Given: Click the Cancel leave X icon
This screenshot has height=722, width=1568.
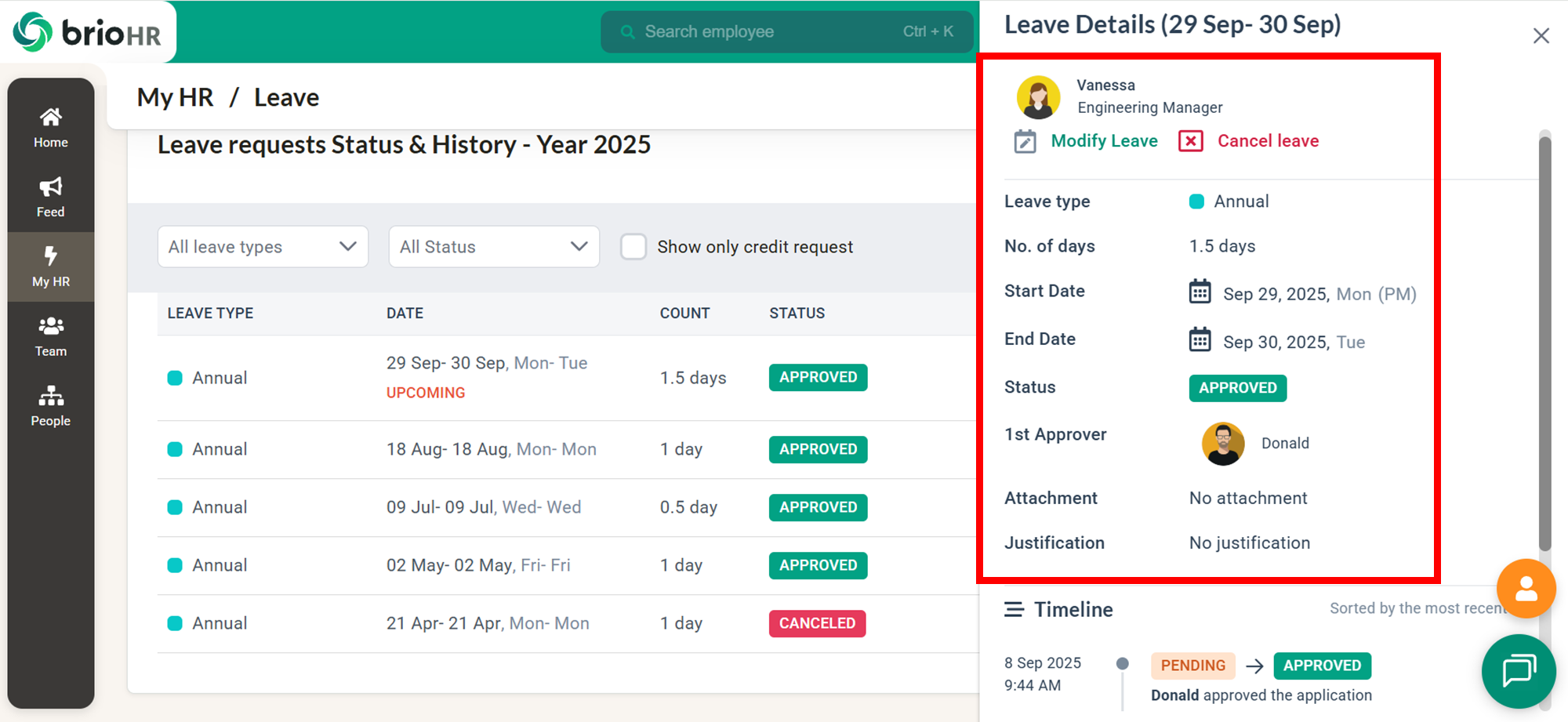Looking at the screenshot, I should [1191, 141].
